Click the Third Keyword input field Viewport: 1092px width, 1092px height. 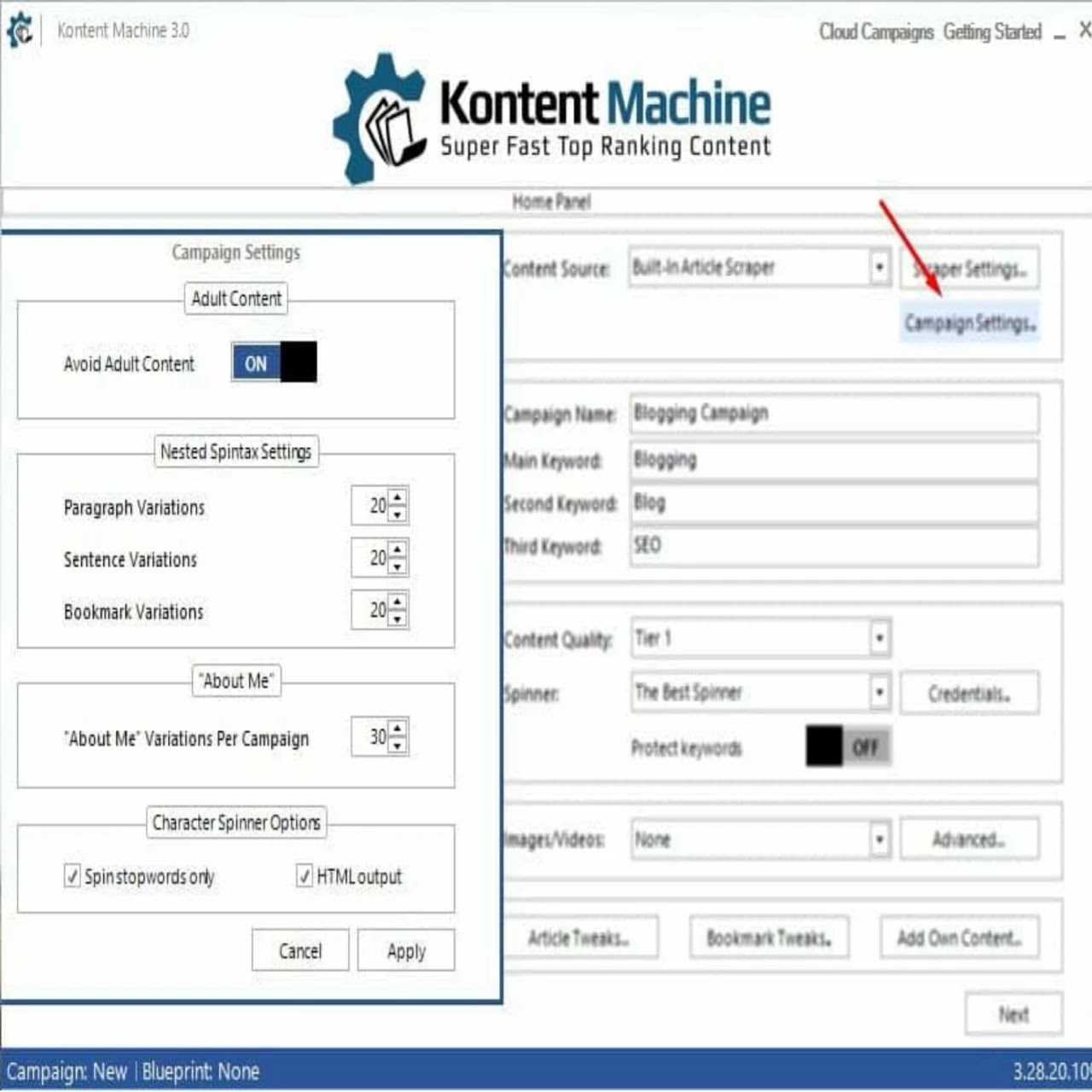click(x=834, y=545)
